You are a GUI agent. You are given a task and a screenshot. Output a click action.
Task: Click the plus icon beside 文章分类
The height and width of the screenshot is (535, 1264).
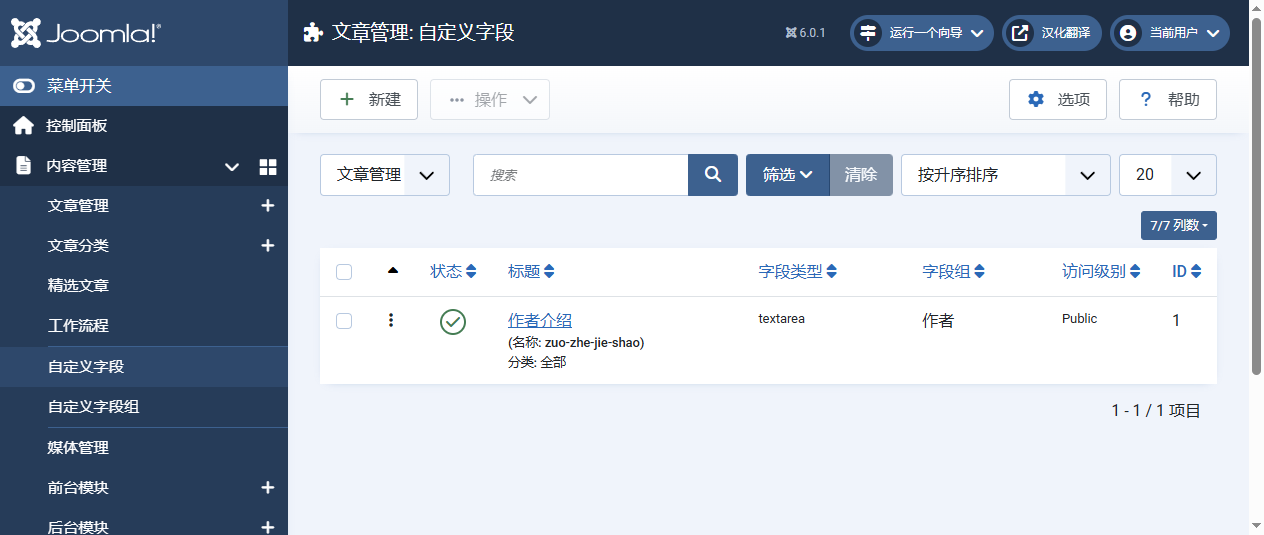[x=268, y=246]
